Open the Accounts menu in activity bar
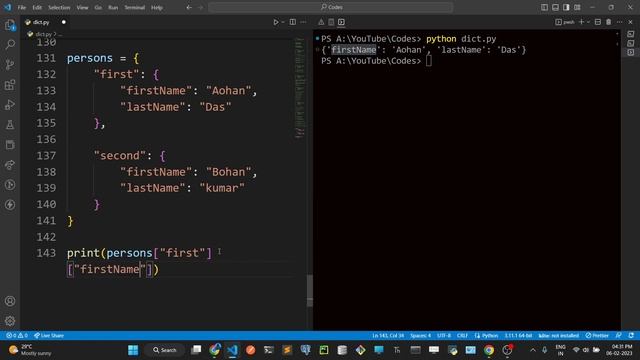Screen dimensions: 640x360 10,301
